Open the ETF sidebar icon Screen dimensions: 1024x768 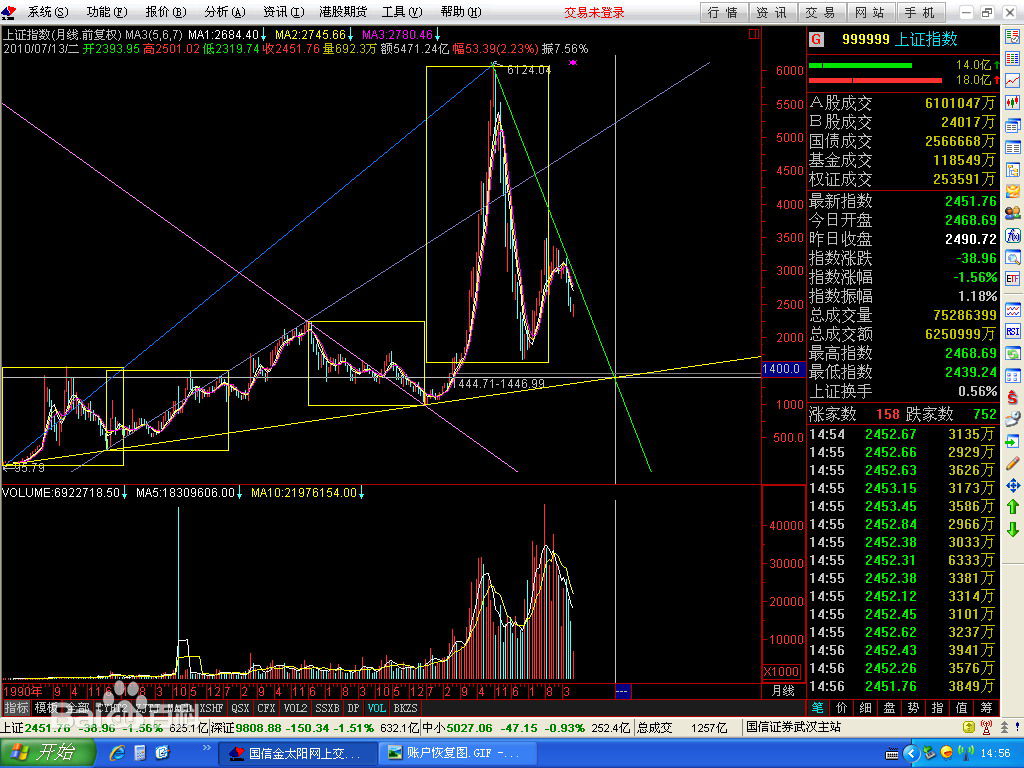pyautogui.click(x=1013, y=280)
